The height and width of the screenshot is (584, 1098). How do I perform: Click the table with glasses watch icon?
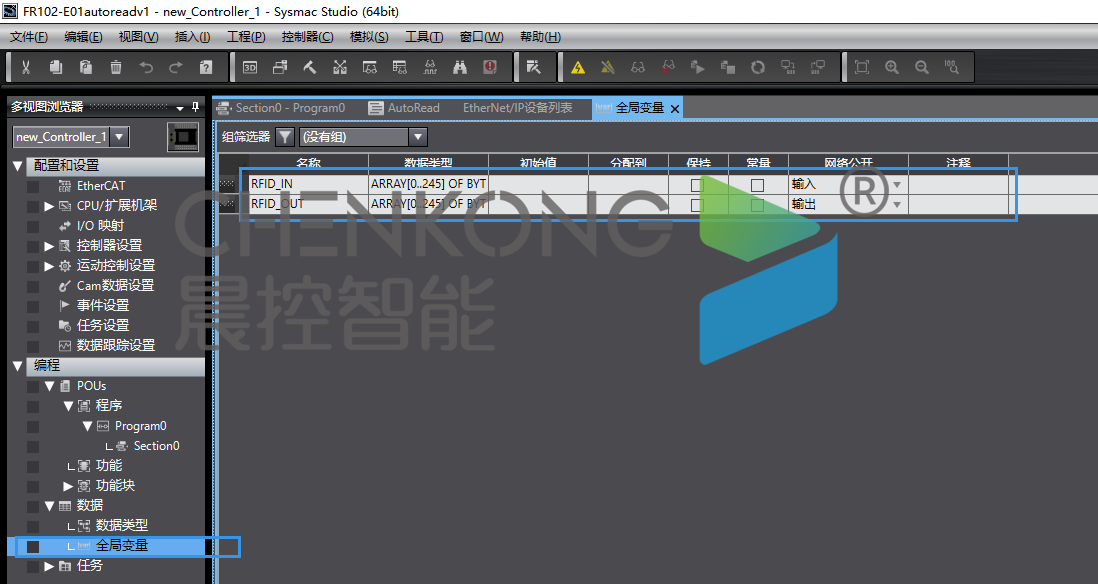(x=400, y=67)
